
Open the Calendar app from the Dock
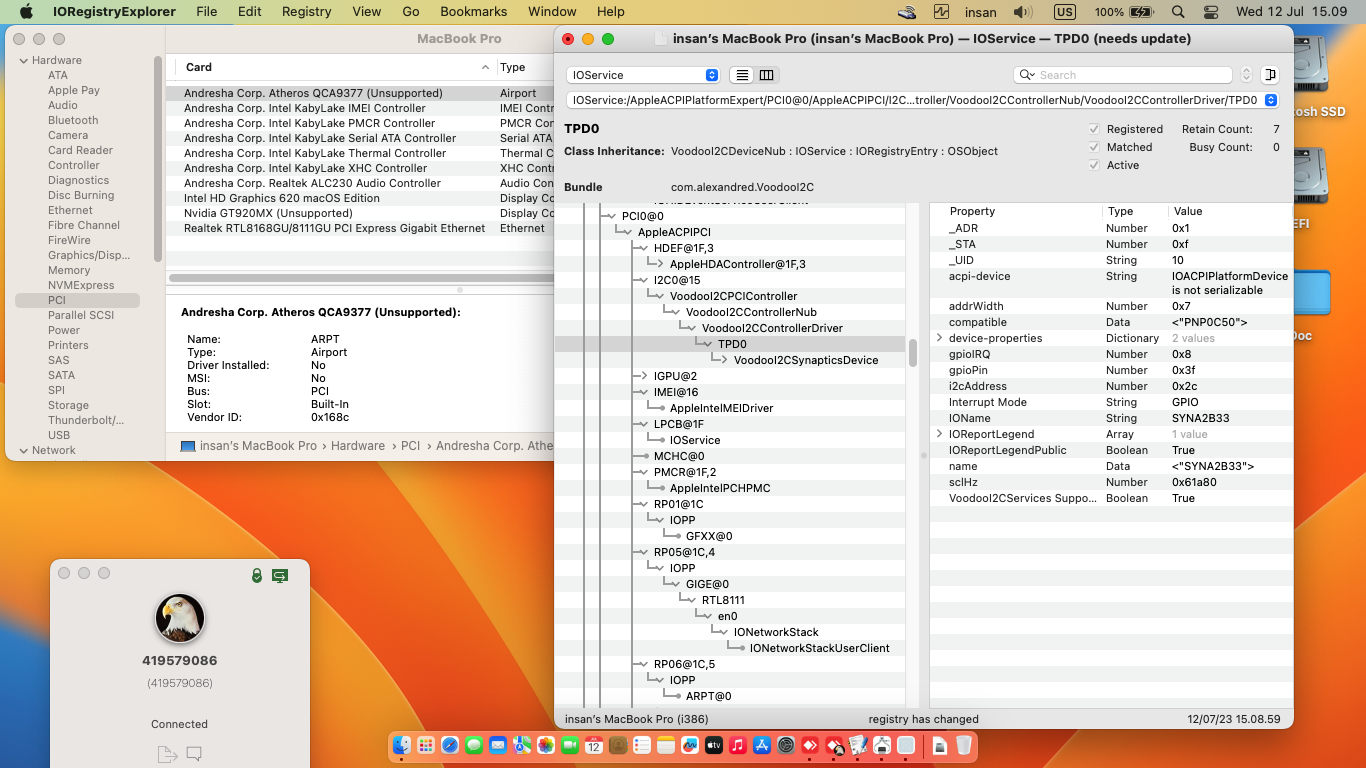tap(593, 745)
